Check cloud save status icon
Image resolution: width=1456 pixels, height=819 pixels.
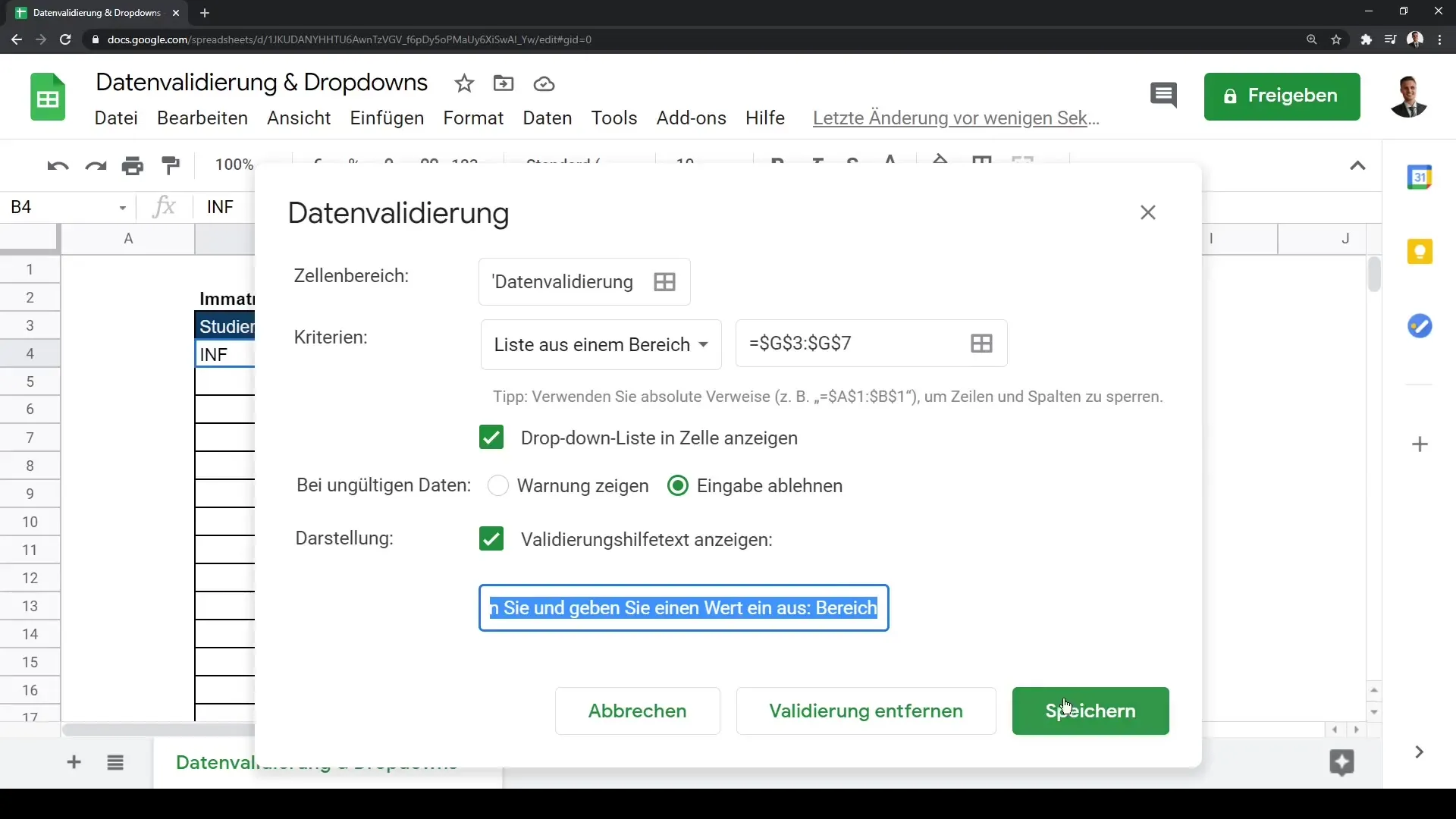[x=544, y=83]
